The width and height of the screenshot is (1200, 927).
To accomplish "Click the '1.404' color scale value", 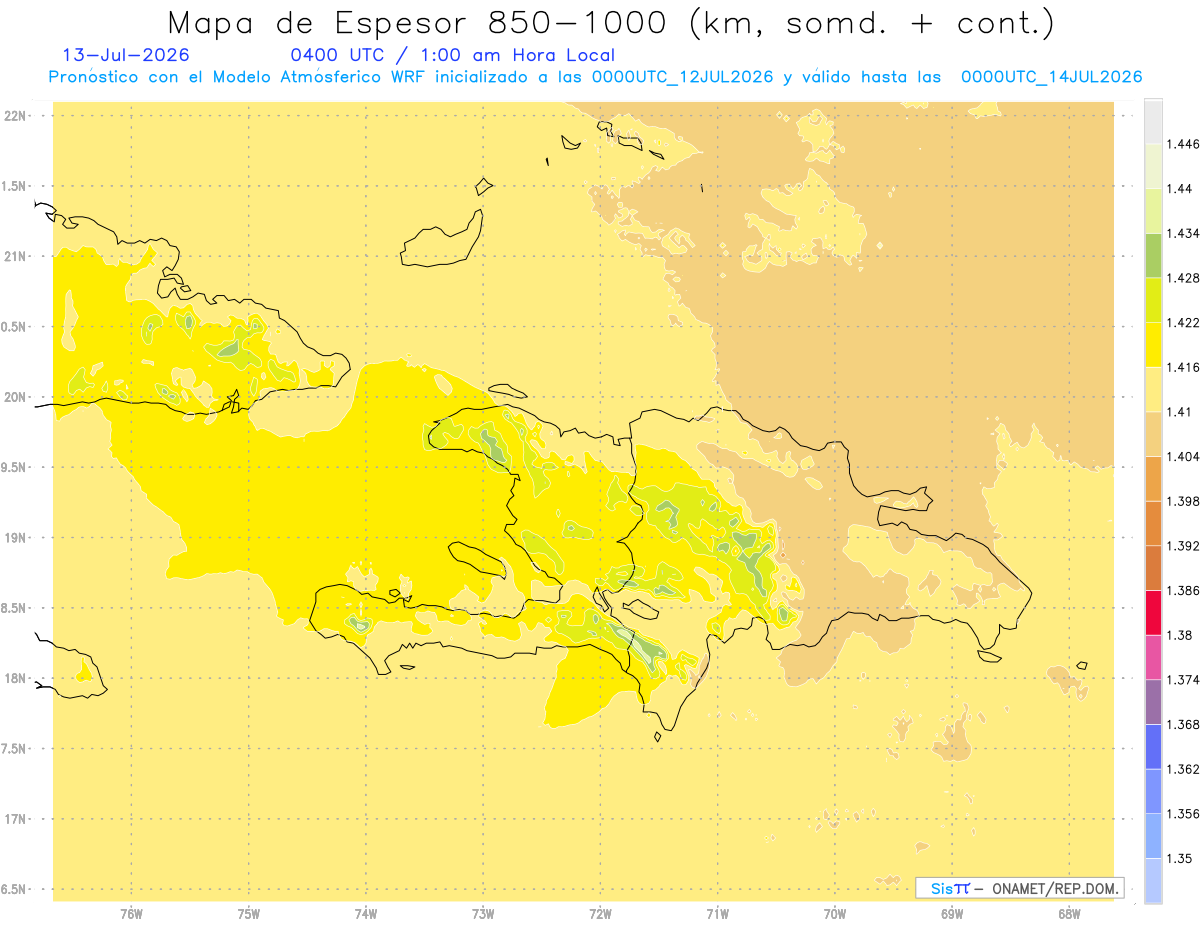I will click(x=1184, y=457).
